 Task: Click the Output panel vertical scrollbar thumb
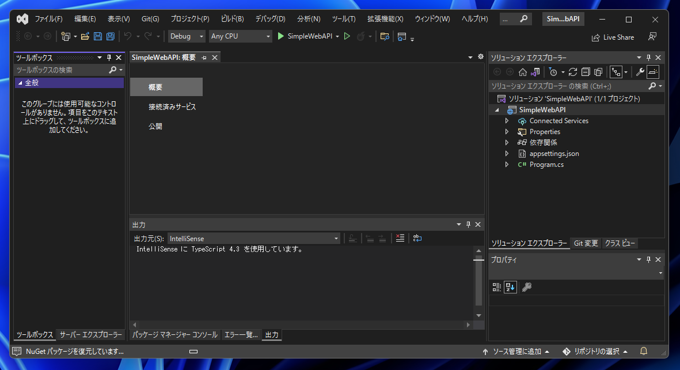tap(479, 281)
